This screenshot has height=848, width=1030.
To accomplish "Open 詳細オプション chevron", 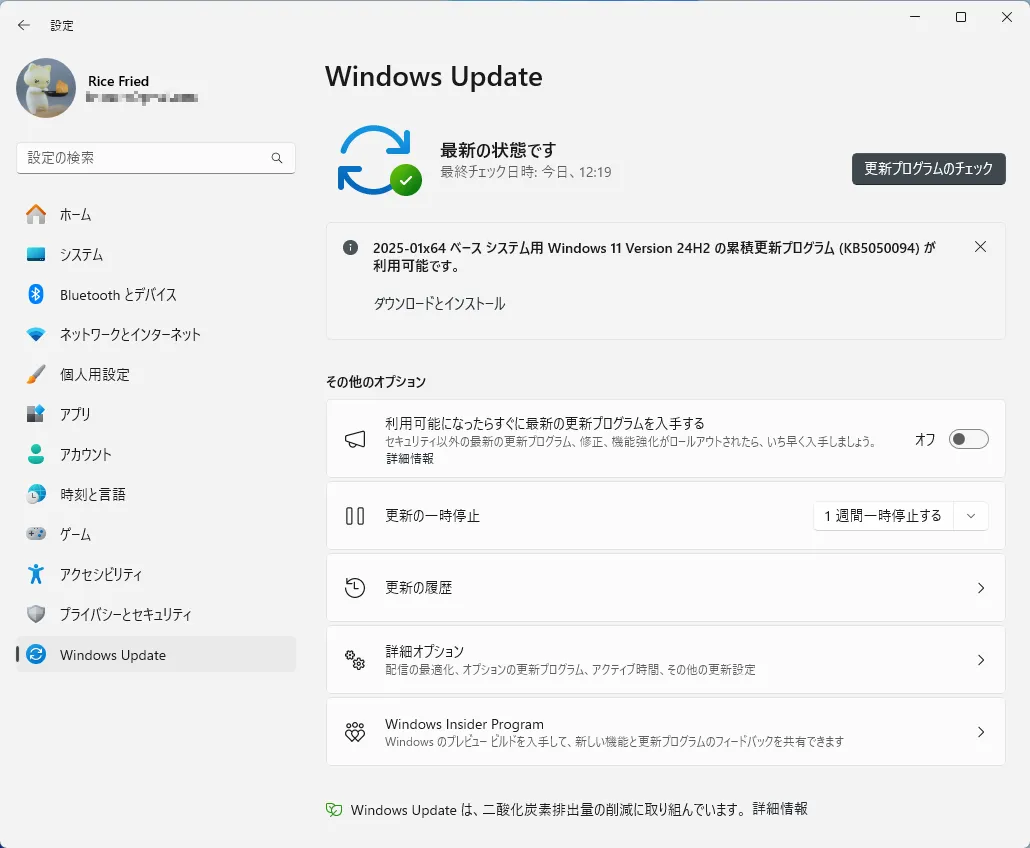I will coord(981,659).
